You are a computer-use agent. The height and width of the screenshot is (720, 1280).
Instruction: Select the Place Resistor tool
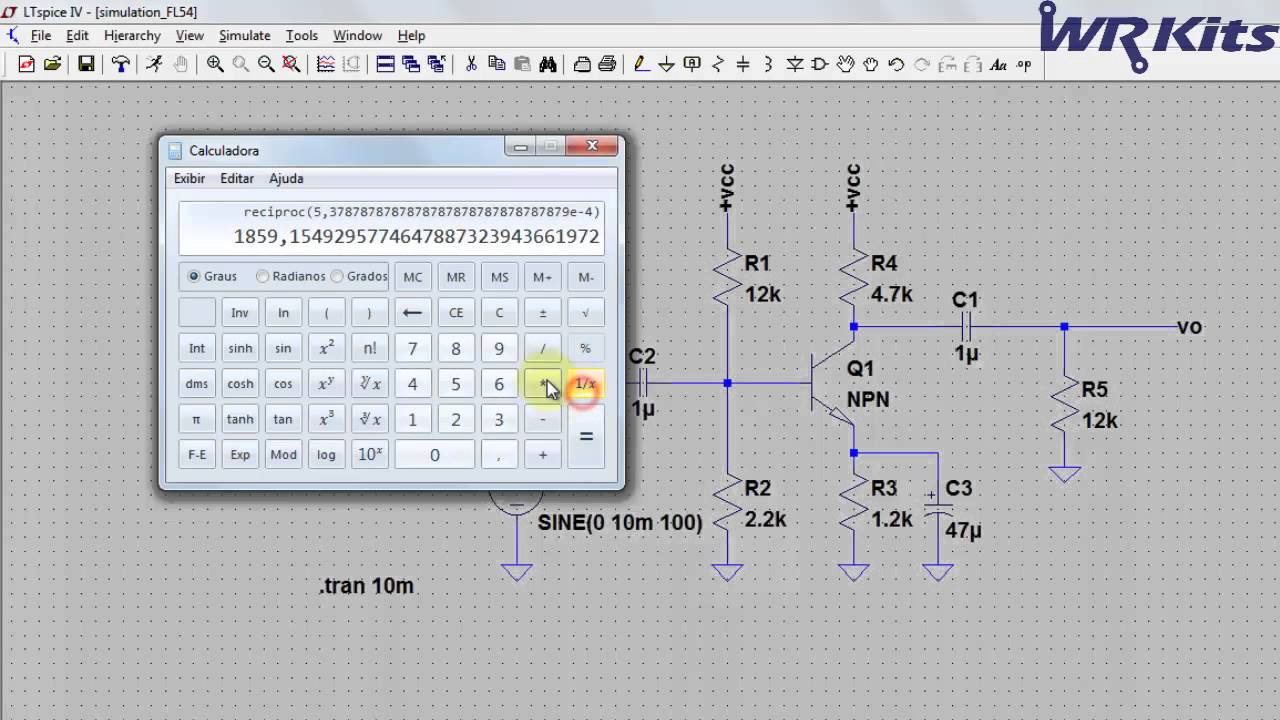click(718, 64)
